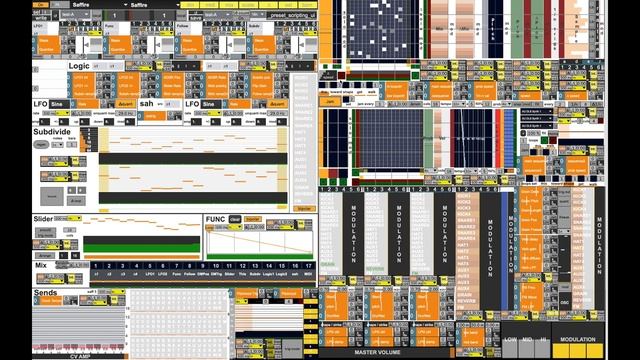Click the MODULATION panel right of the tan voice list
640x360 pixels.
tap(490, 251)
